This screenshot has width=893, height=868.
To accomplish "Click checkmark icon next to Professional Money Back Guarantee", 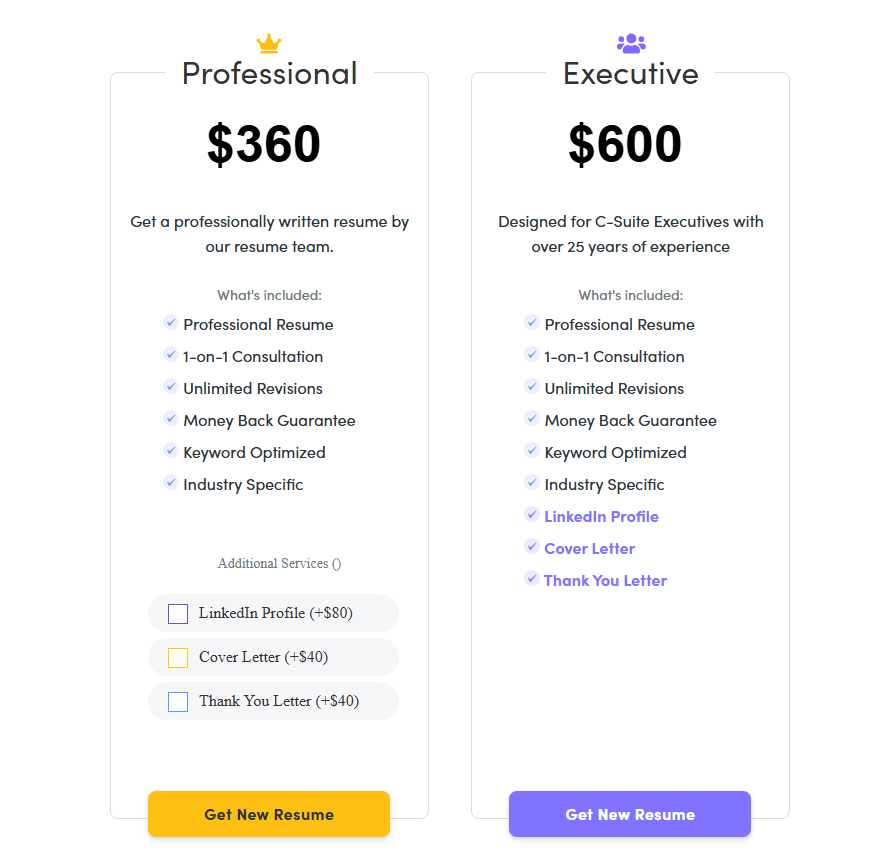I will (171, 419).
